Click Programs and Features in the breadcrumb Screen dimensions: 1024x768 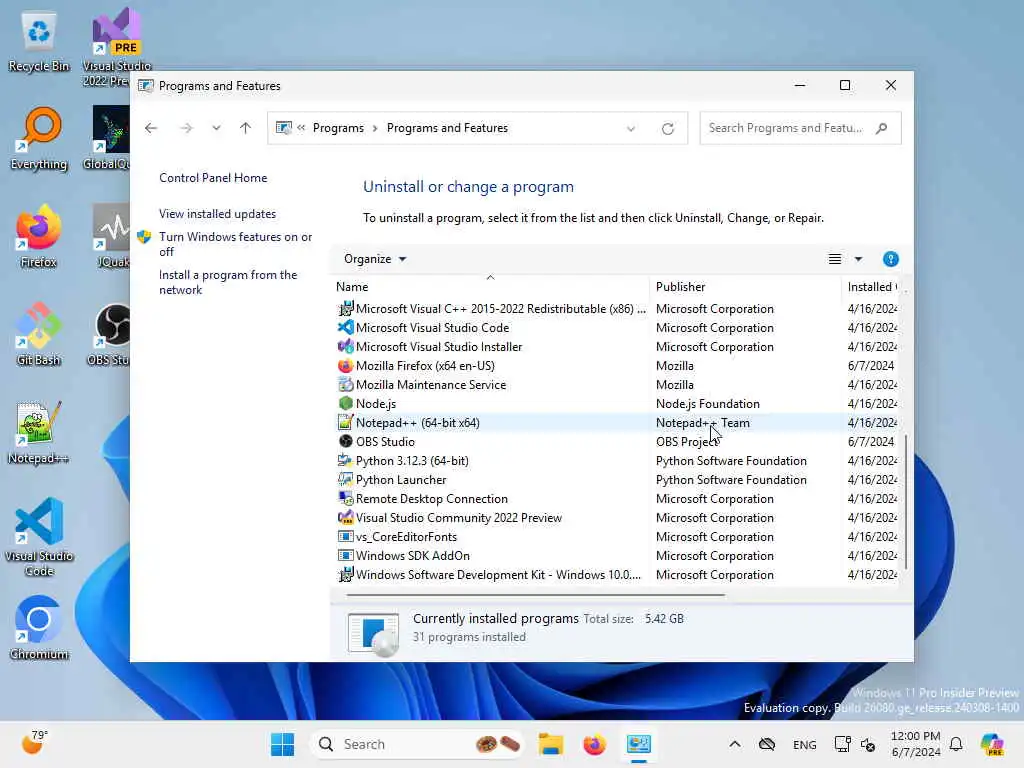point(447,128)
